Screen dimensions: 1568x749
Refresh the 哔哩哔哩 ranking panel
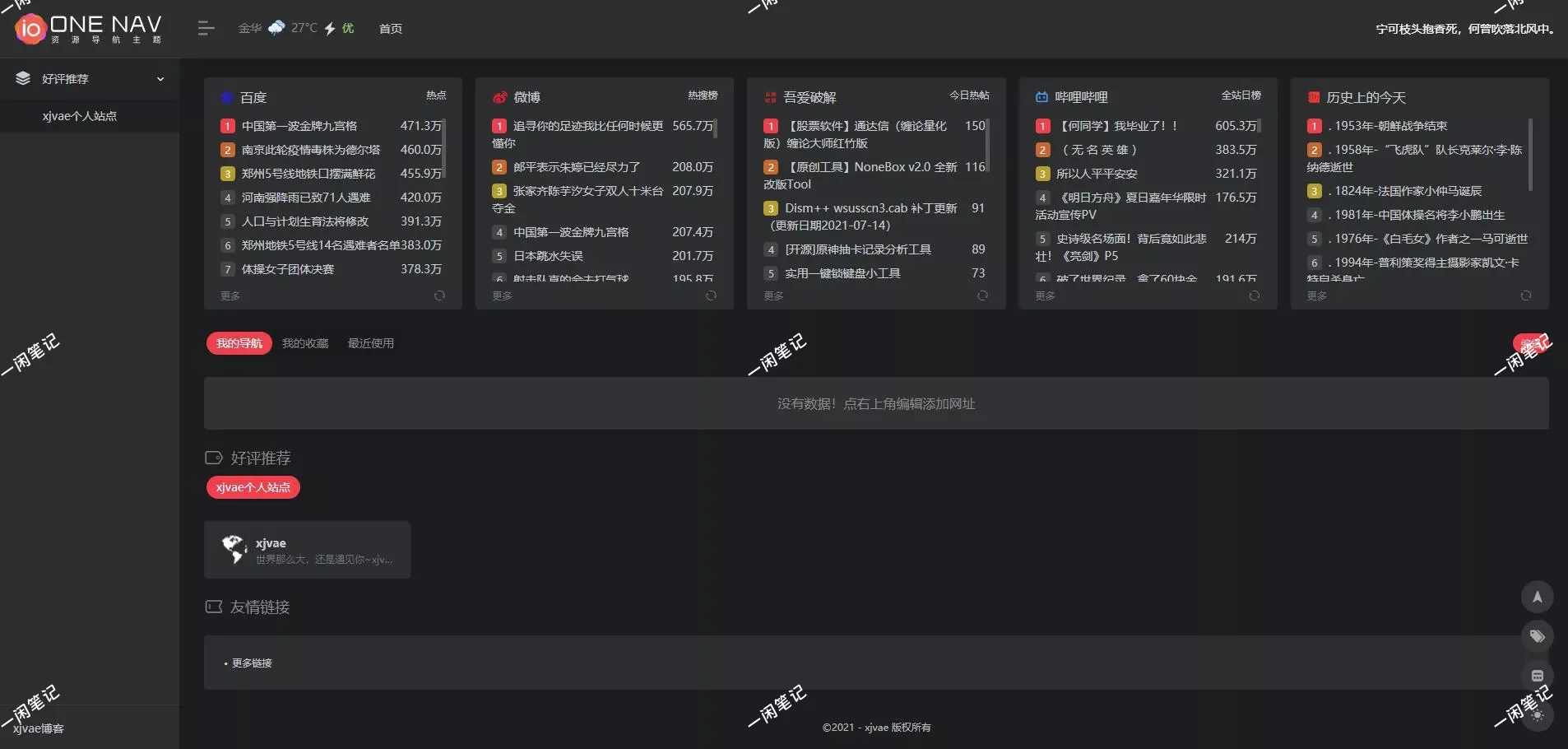pyautogui.click(x=1254, y=295)
